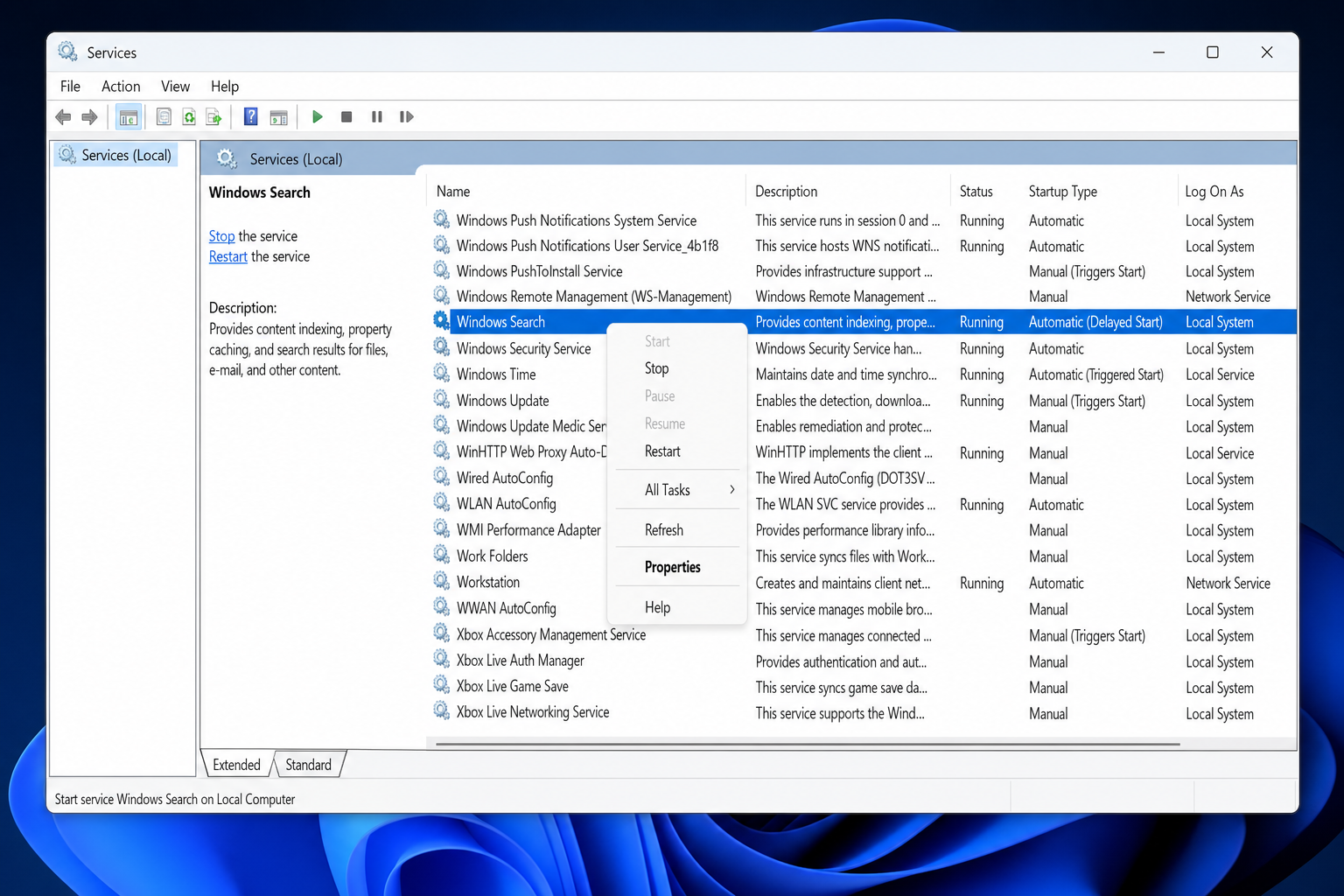
Task: Click the Restart the service link
Action: point(227,256)
